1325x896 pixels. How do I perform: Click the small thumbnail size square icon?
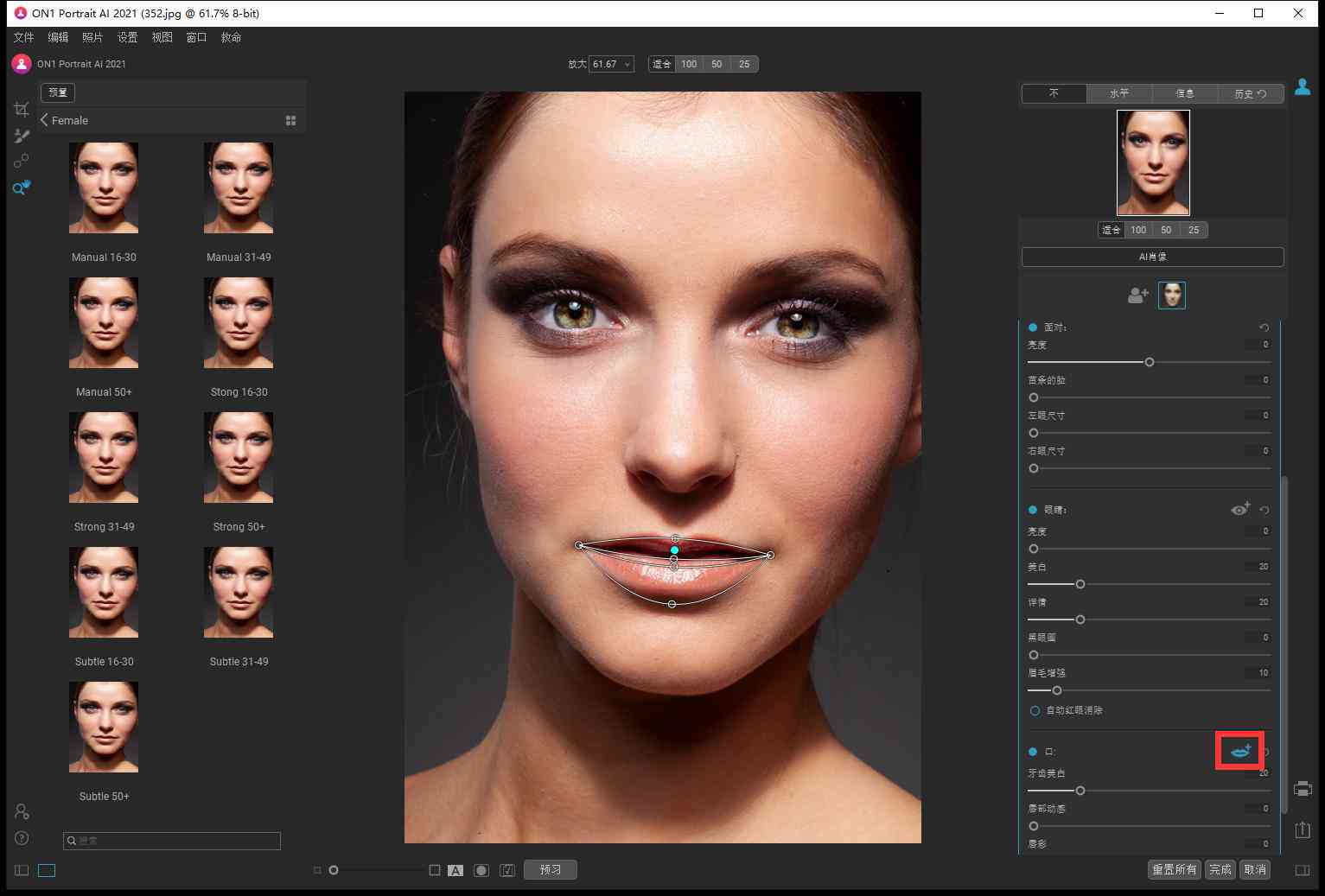(317, 870)
